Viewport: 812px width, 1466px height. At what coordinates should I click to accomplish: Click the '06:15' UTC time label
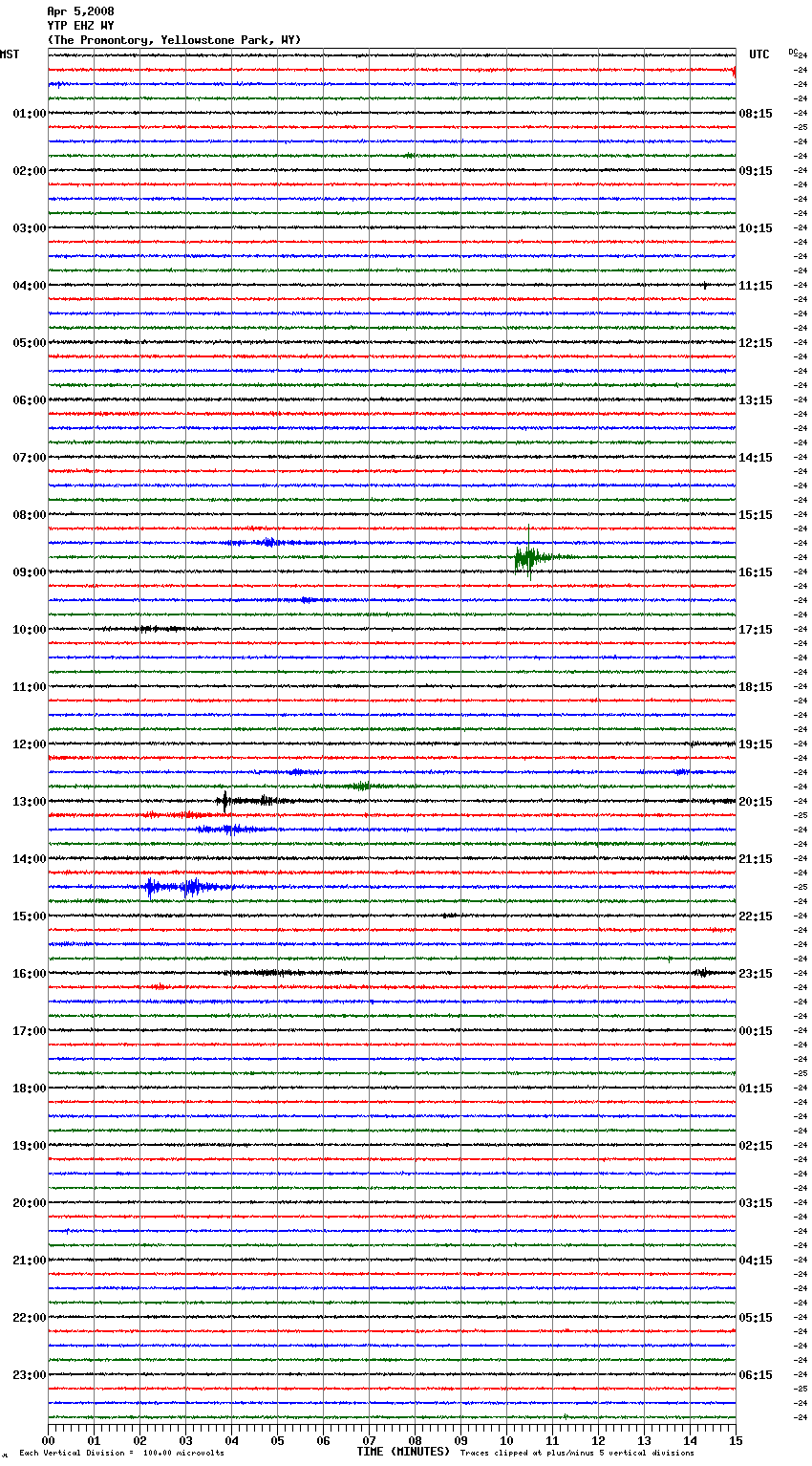(x=756, y=1375)
